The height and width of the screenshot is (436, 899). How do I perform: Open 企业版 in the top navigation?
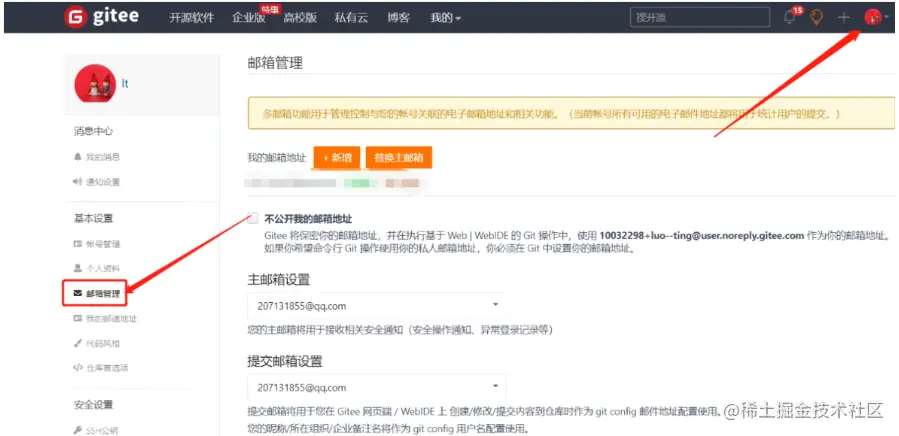tap(249, 18)
